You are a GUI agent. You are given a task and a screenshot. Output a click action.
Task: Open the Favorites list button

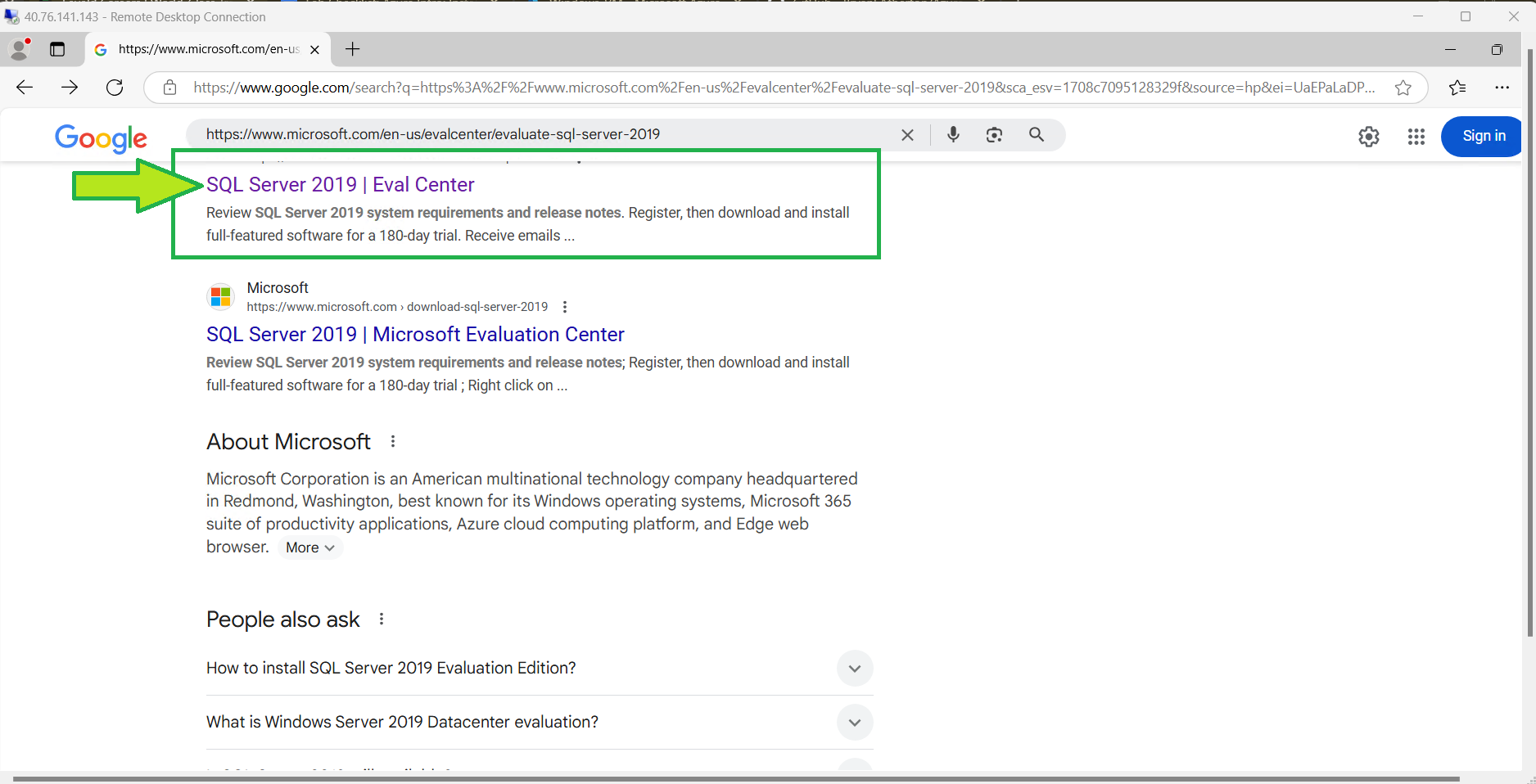tap(1457, 88)
